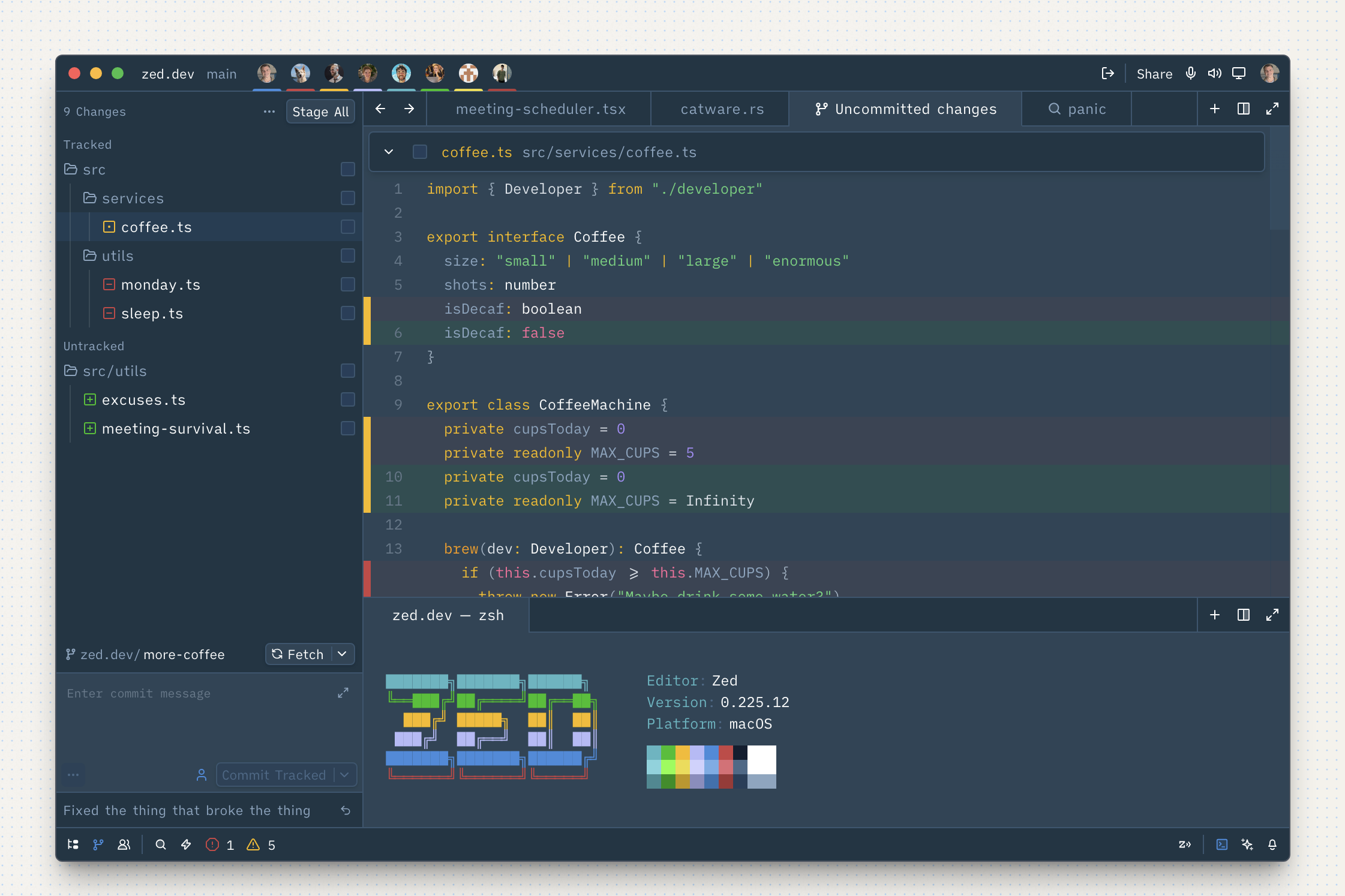Collapse the coffee.ts diff section chevron

(389, 152)
